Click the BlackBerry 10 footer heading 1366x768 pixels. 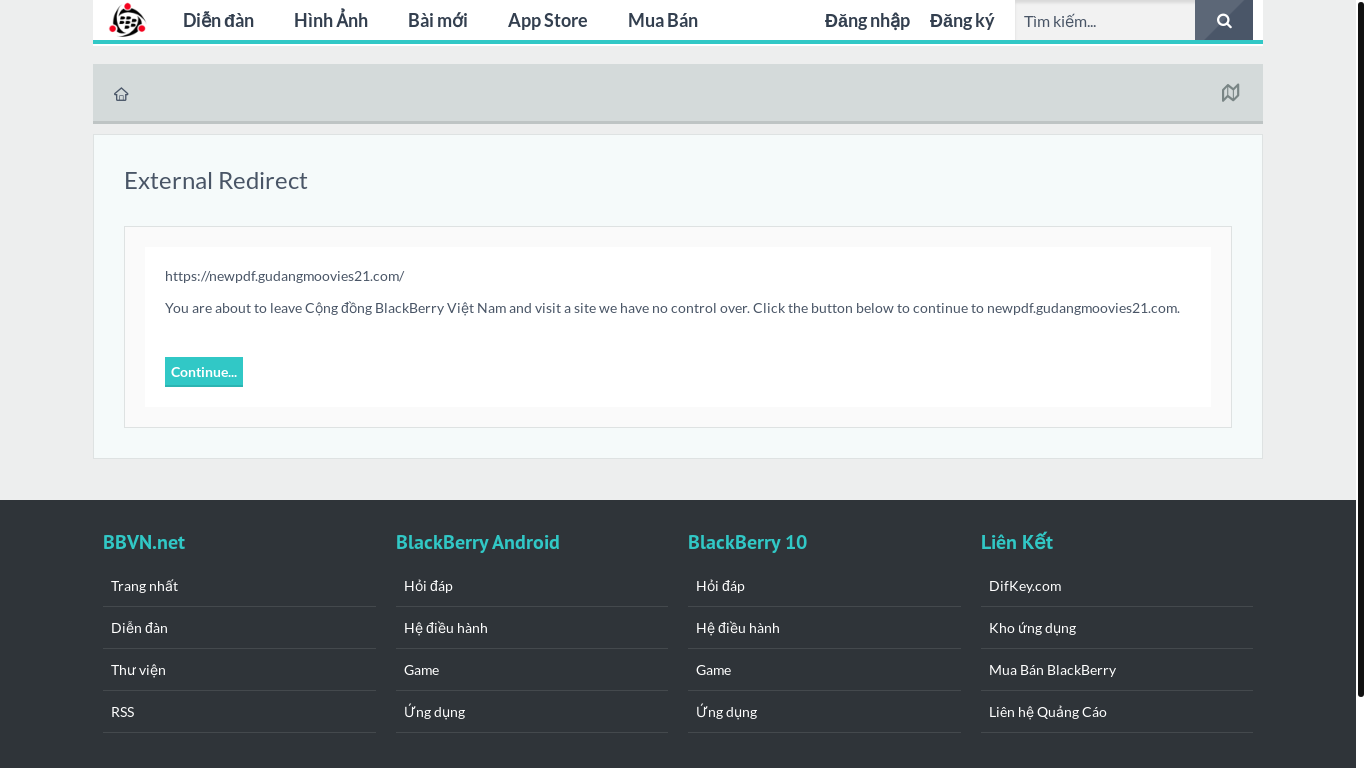point(747,542)
